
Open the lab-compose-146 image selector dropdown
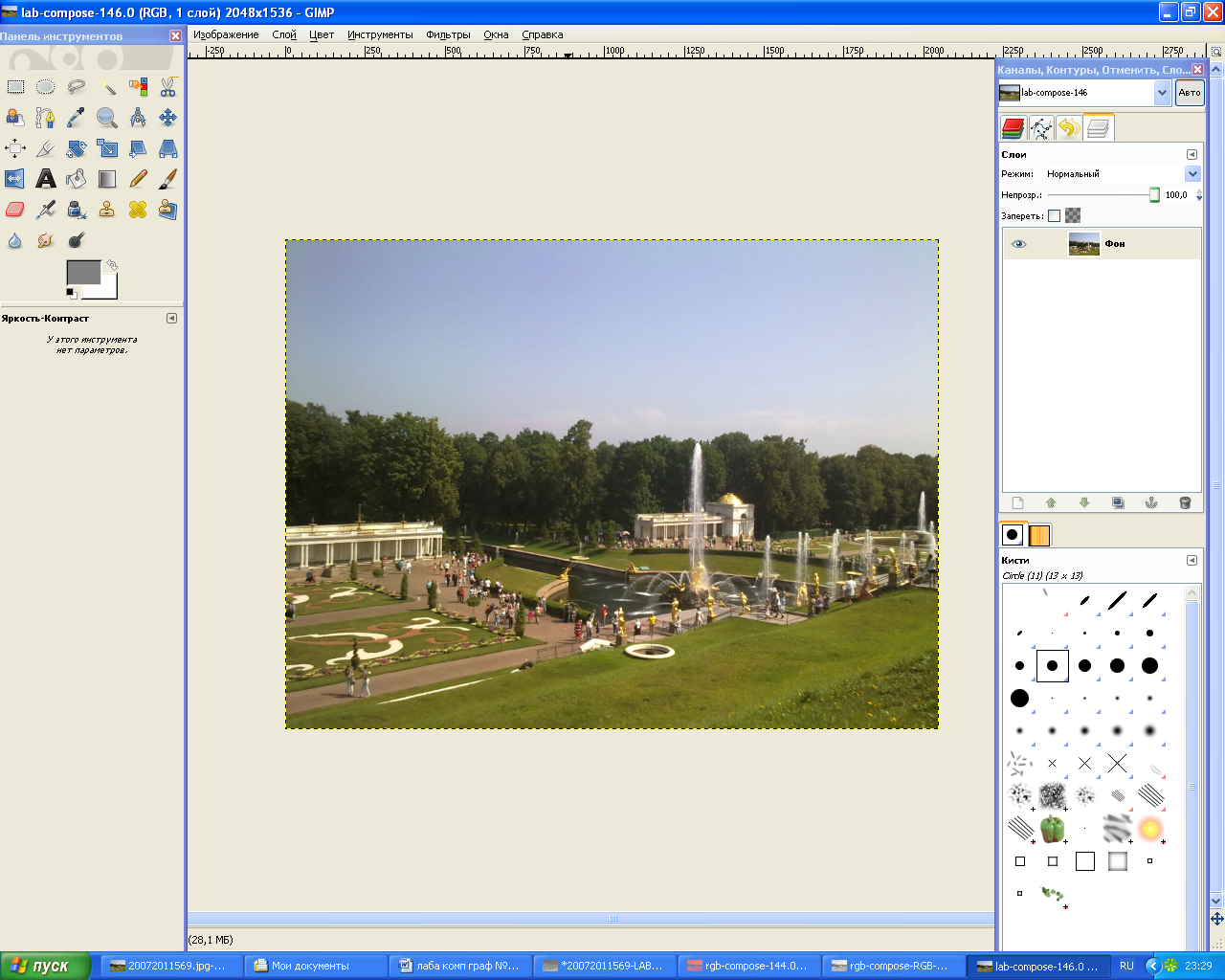click(1084, 93)
